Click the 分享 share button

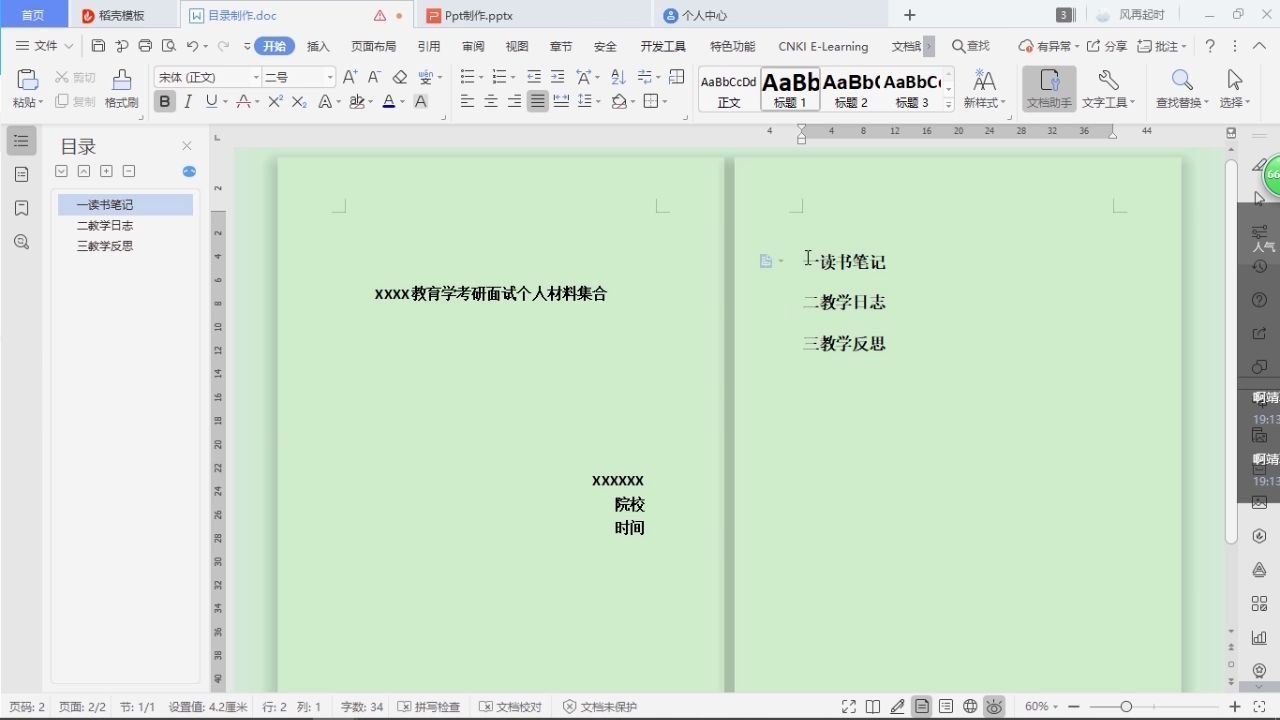coord(1107,46)
